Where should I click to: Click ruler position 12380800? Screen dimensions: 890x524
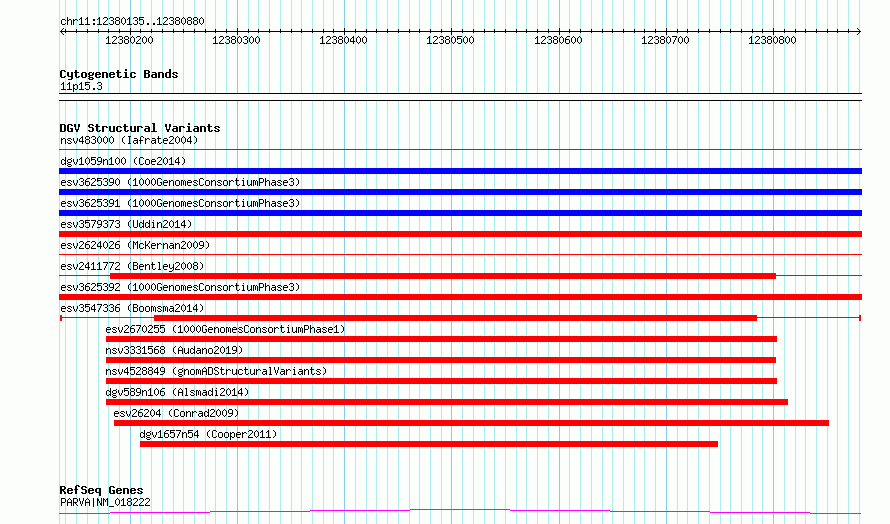point(773,40)
